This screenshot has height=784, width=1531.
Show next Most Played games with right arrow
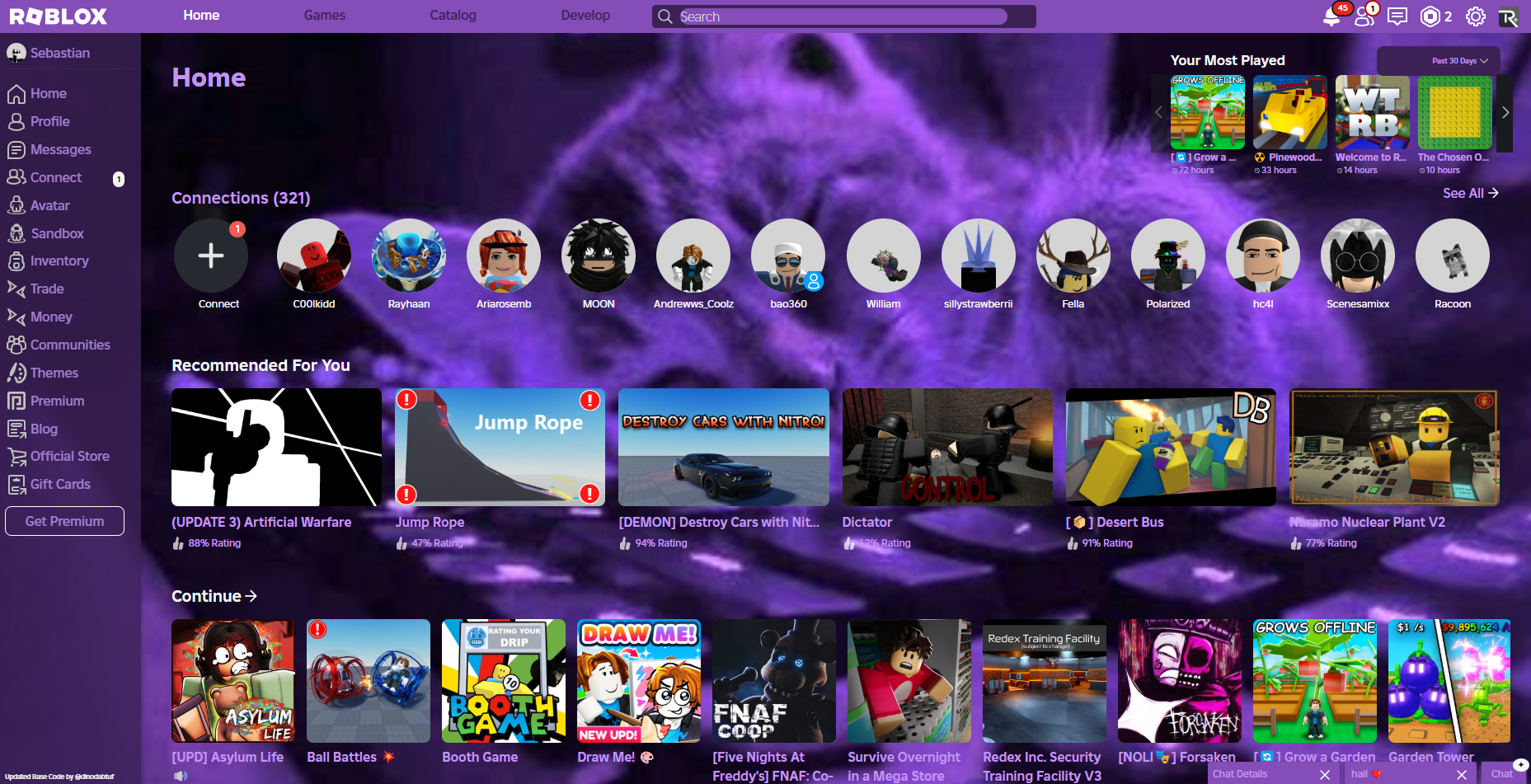pos(1505,113)
